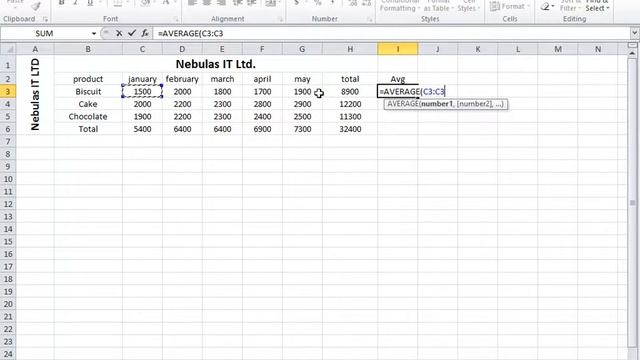This screenshot has height=360, width=640.
Task: Click the 'february' header cell
Action: (182, 79)
